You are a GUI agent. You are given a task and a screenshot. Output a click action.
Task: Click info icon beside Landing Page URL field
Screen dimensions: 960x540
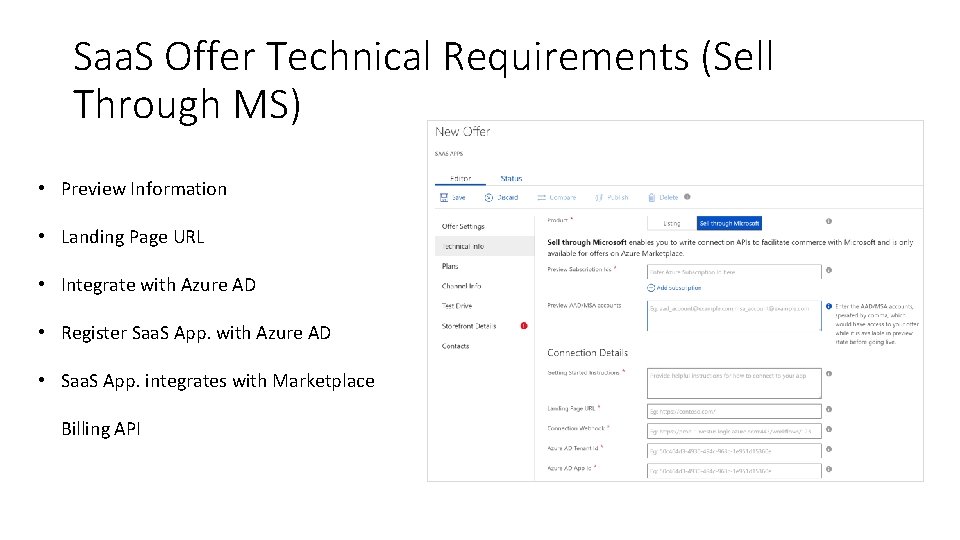point(828,409)
